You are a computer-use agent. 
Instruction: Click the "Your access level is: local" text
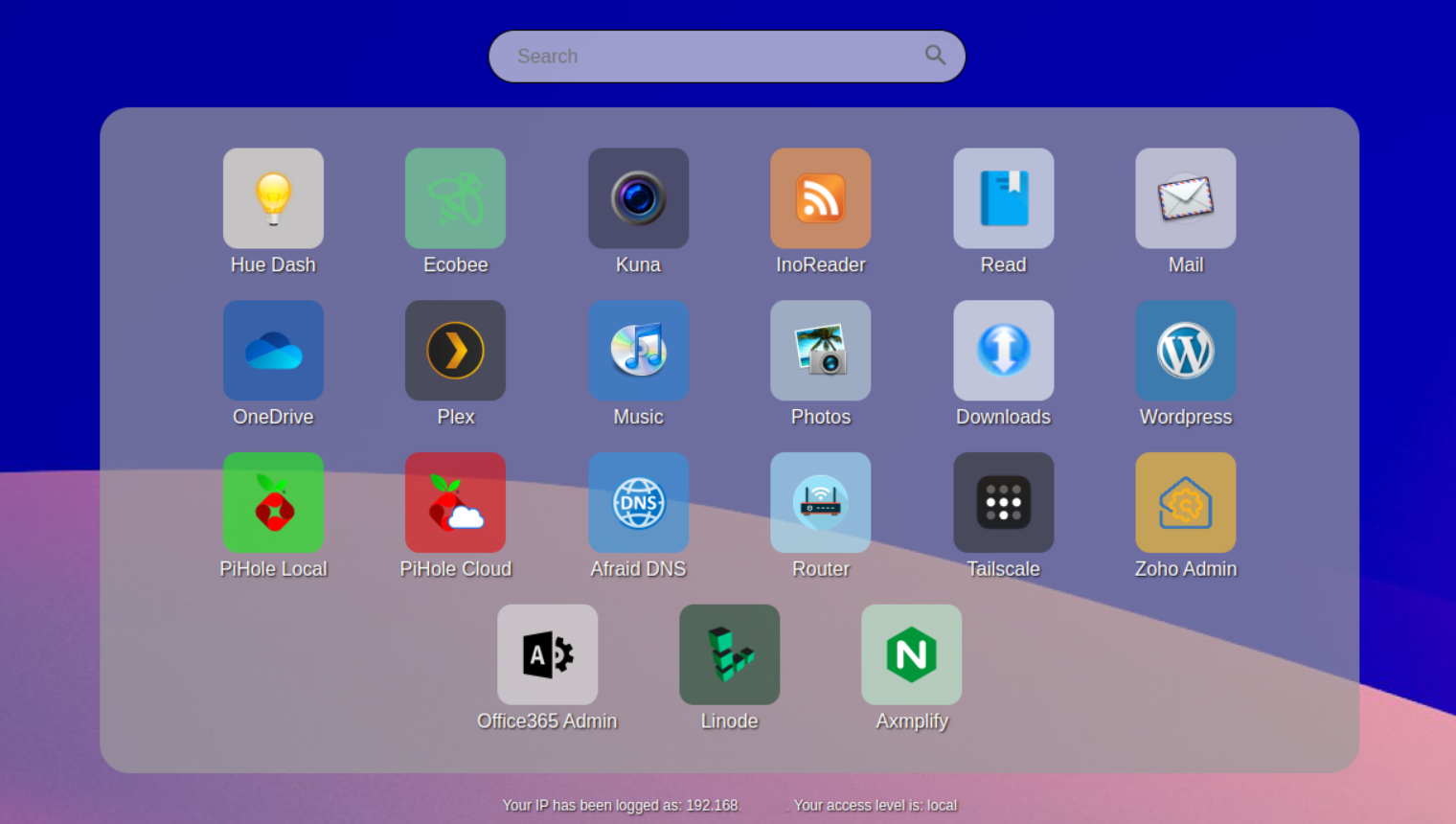pyautogui.click(x=875, y=806)
